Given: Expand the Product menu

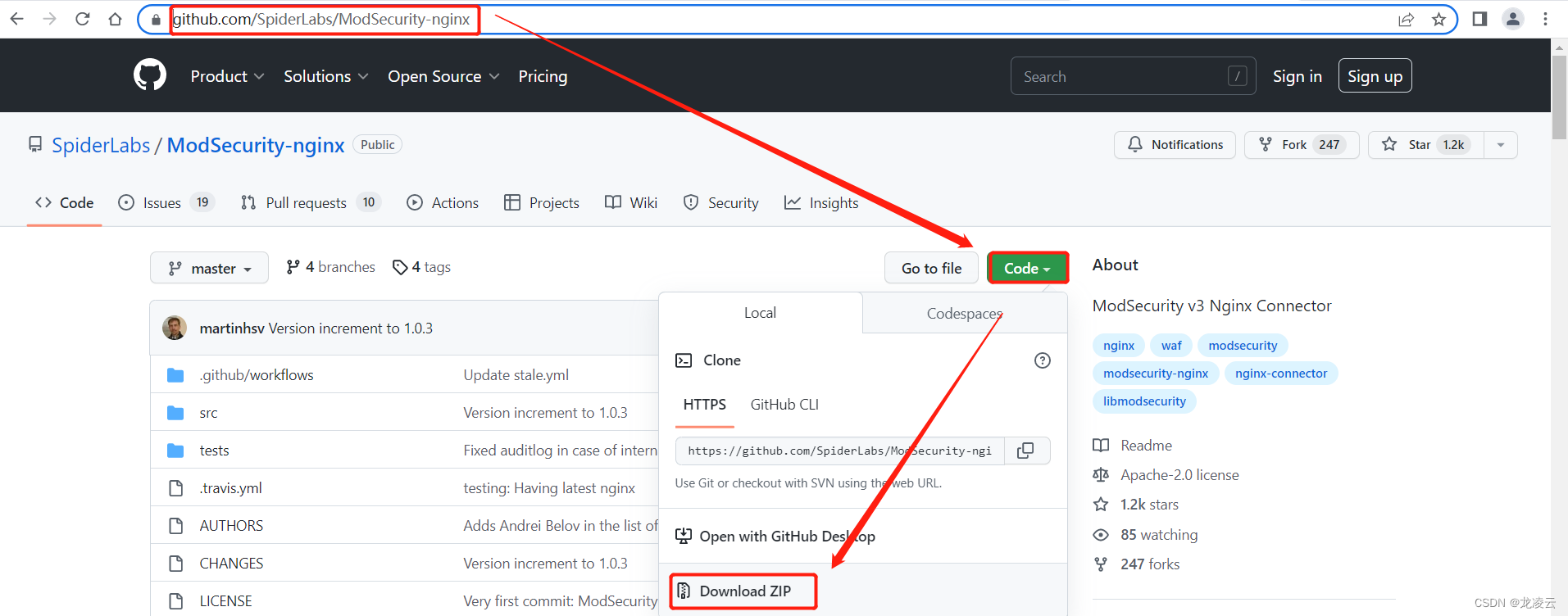Looking at the screenshot, I should coord(227,76).
